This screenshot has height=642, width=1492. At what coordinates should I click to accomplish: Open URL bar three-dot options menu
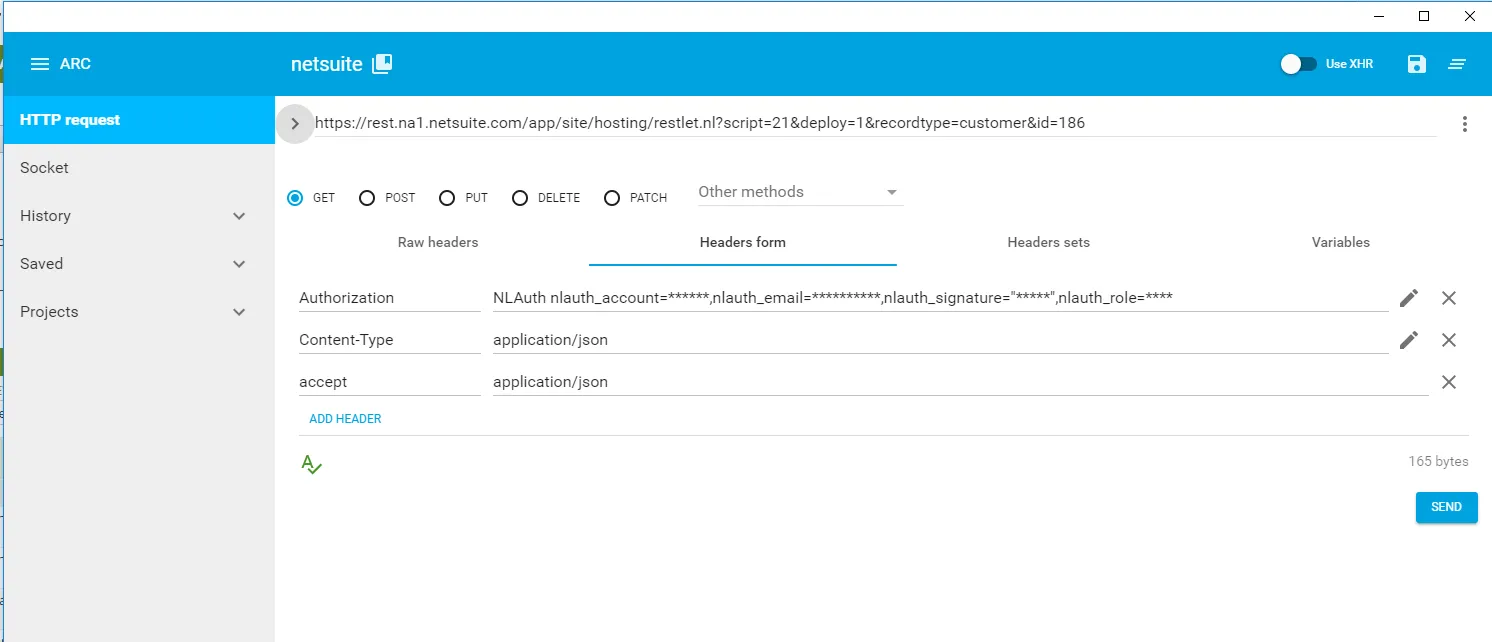1465,124
